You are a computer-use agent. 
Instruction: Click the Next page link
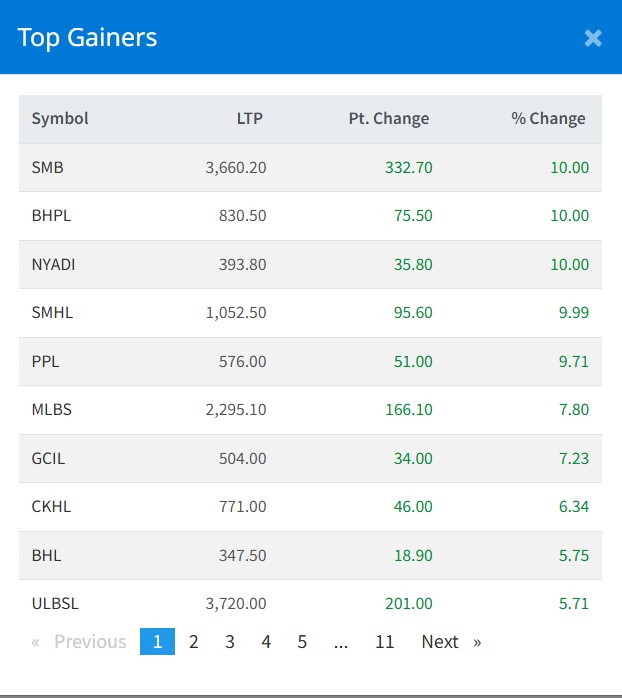[450, 642]
